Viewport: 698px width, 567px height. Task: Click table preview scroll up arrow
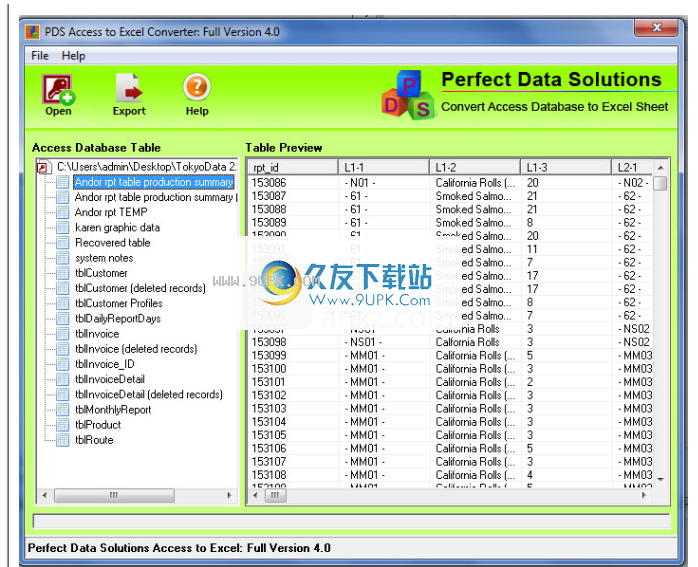click(661, 168)
